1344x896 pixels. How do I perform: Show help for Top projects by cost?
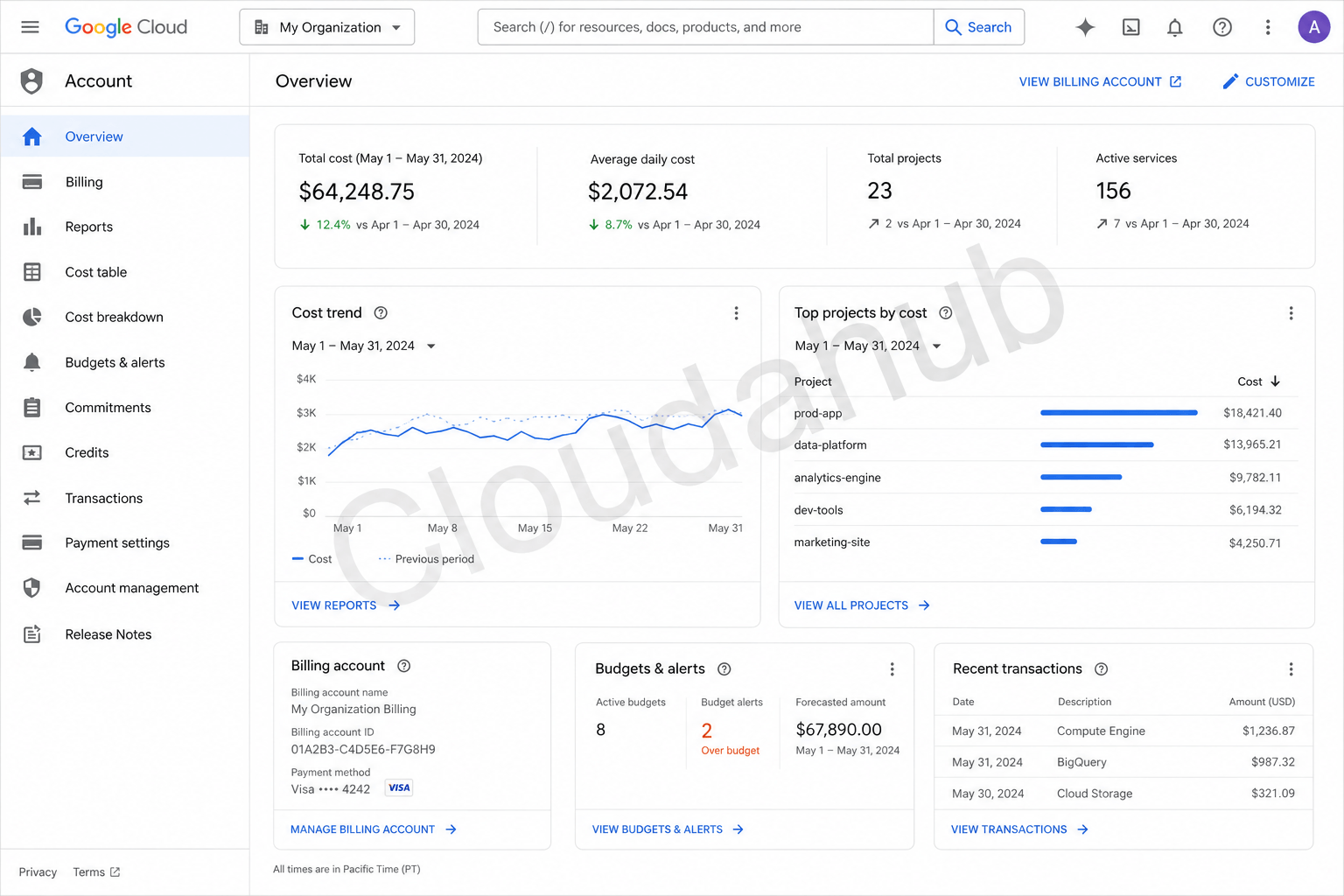click(946, 312)
